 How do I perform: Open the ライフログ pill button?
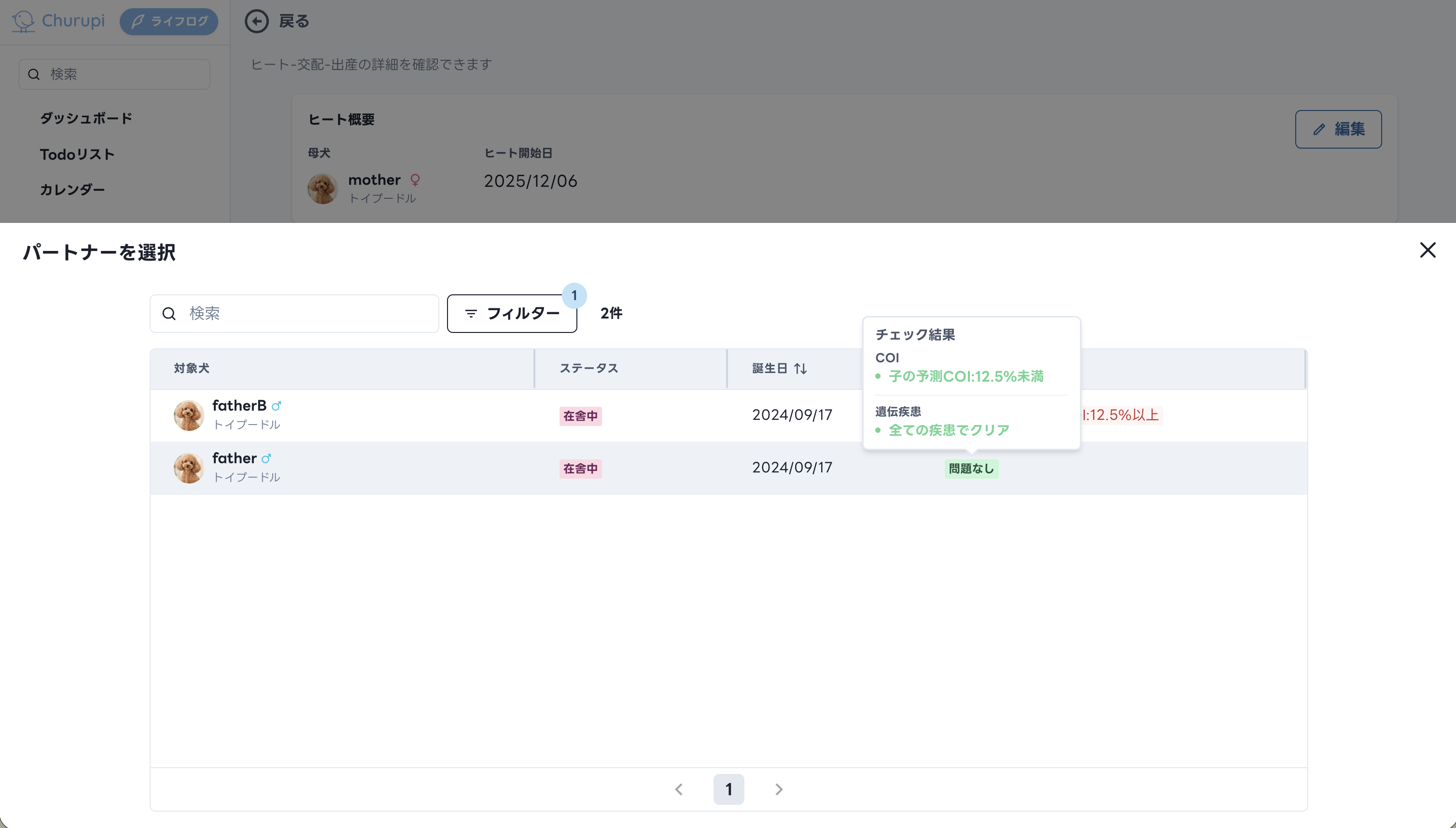tap(169, 22)
